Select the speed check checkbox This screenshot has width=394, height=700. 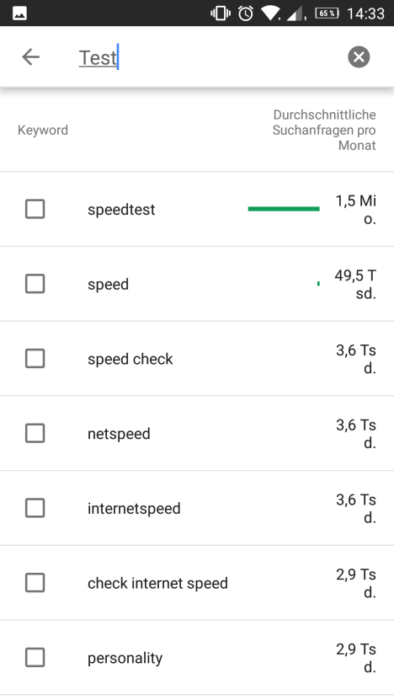(x=35, y=358)
